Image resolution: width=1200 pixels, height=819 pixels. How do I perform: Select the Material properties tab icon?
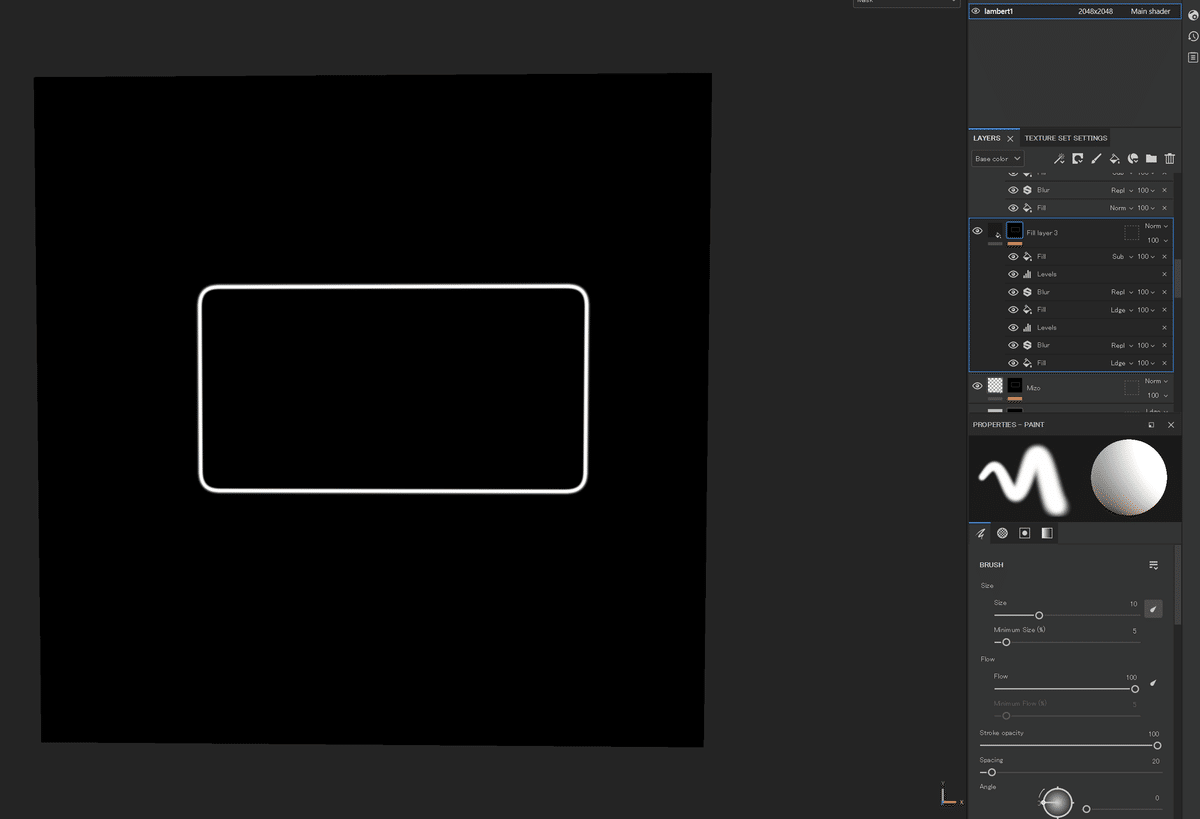pos(1046,533)
